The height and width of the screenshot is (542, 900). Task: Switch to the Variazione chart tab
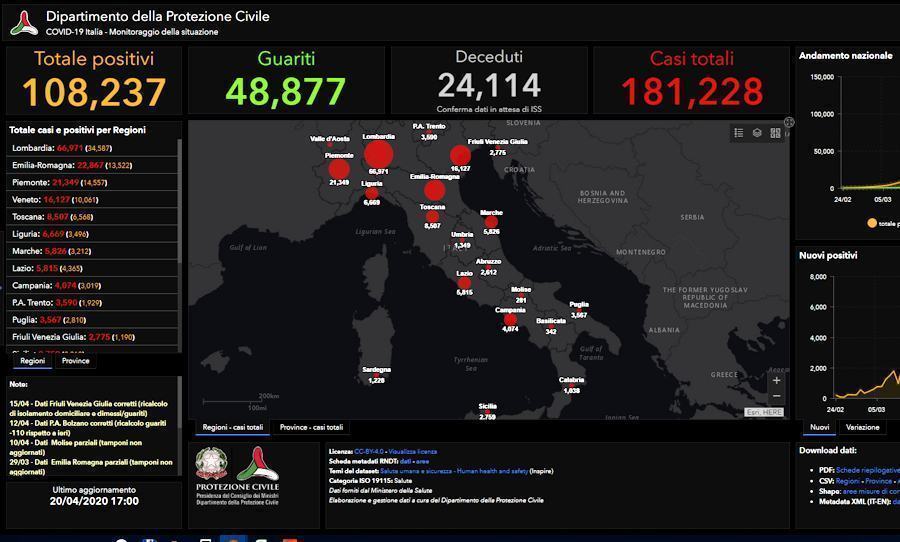click(x=862, y=427)
